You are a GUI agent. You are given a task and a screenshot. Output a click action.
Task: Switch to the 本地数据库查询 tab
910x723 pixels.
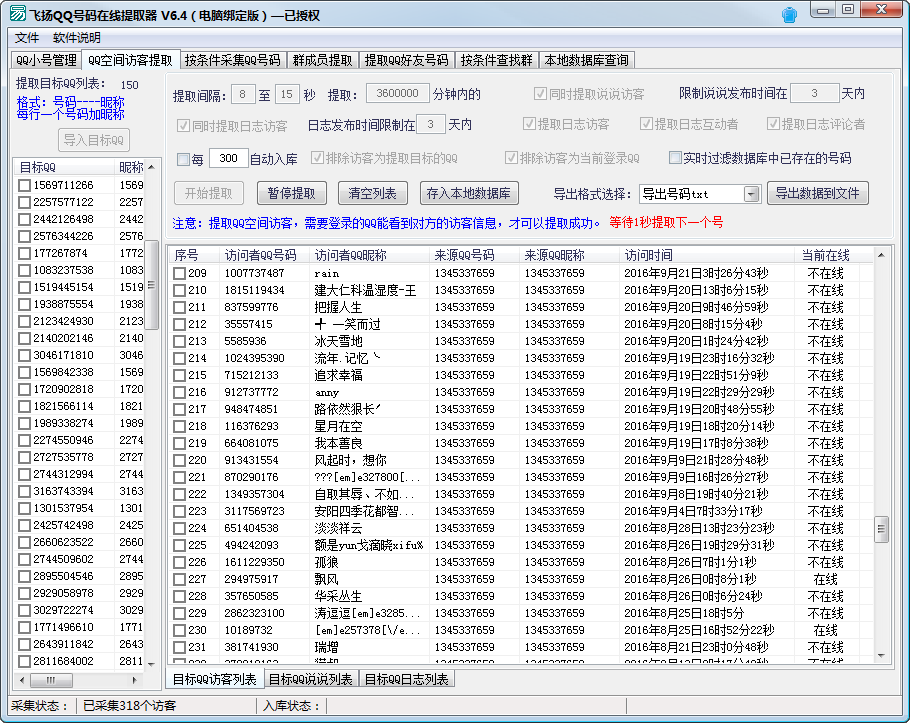(x=586, y=60)
